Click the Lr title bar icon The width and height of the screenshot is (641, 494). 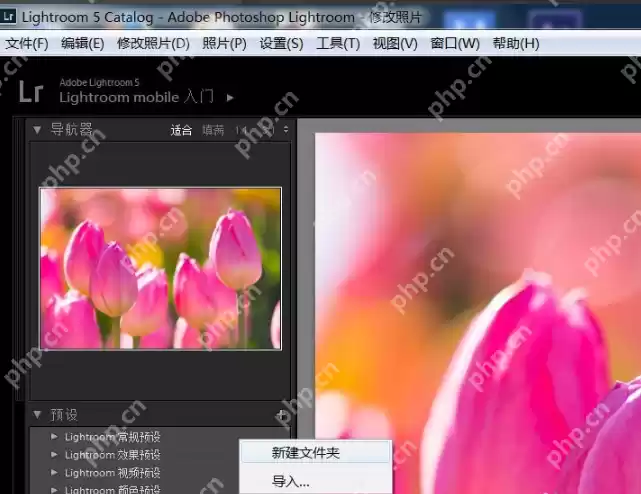click(8, 17)
